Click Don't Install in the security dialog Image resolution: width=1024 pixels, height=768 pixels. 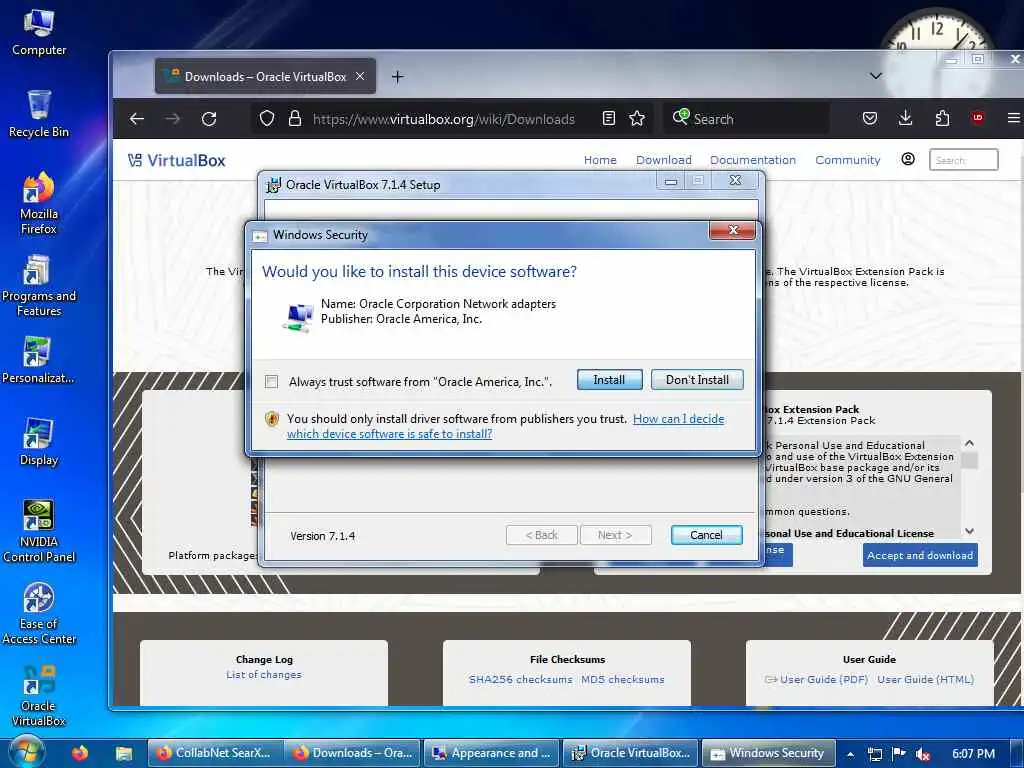click(697, 379)
